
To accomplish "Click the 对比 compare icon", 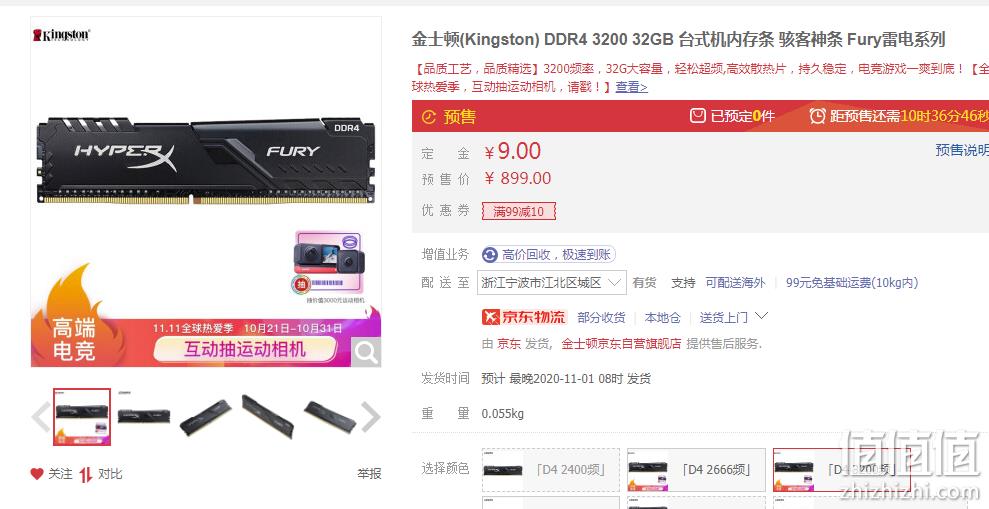I will coord(86,474).
